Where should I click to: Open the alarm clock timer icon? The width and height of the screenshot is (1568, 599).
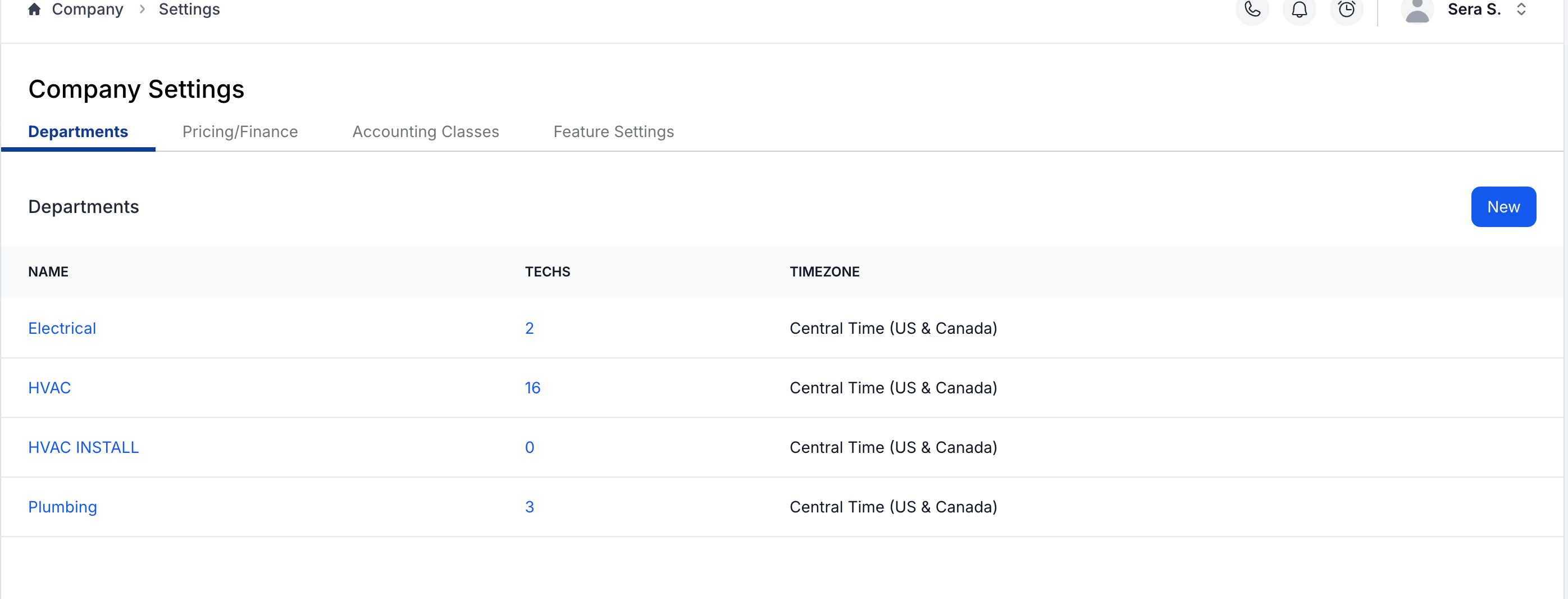1346,9
